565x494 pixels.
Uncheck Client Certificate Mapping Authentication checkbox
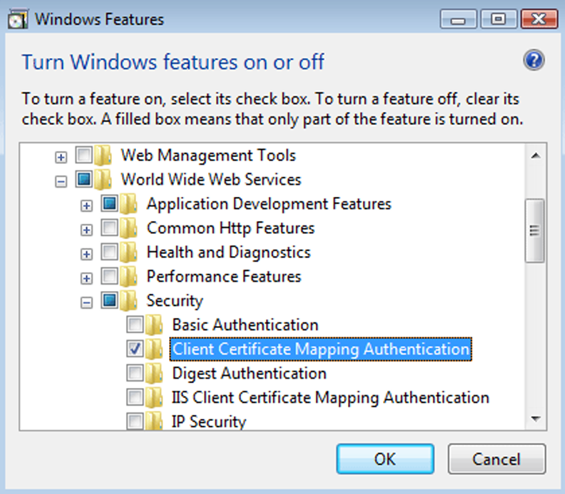click(x=135, y=348)
